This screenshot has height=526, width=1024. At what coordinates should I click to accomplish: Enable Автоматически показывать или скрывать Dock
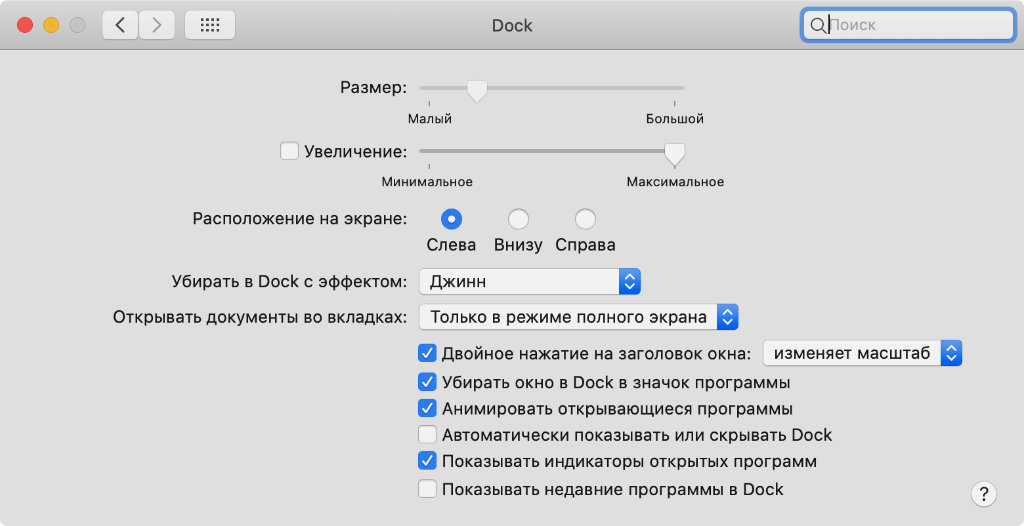tap(428, 435)
